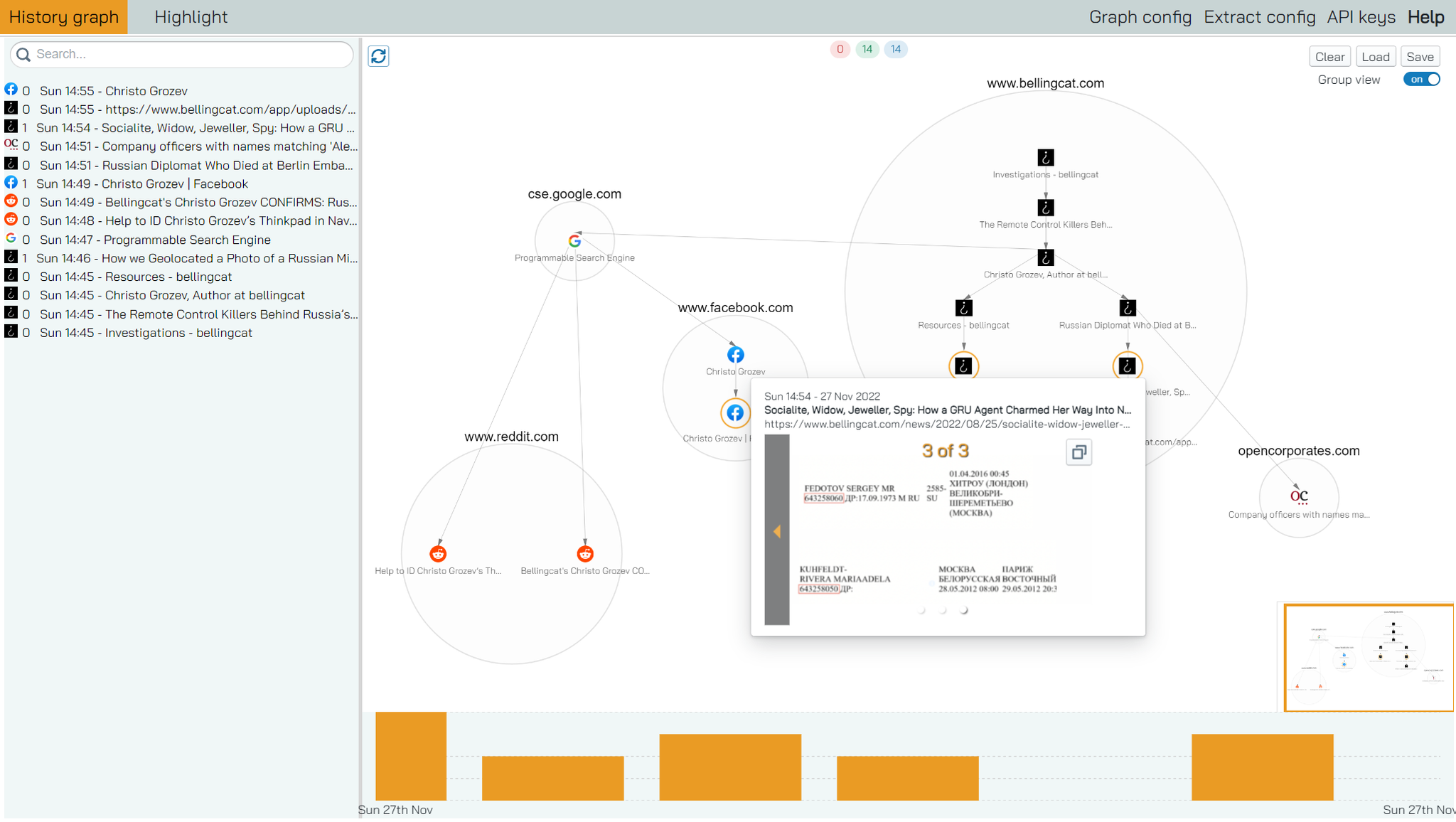This screenshot has width=1456, height=822.
Task: Click the Google Programmable Search Engine node
Action: coord(574,241)
